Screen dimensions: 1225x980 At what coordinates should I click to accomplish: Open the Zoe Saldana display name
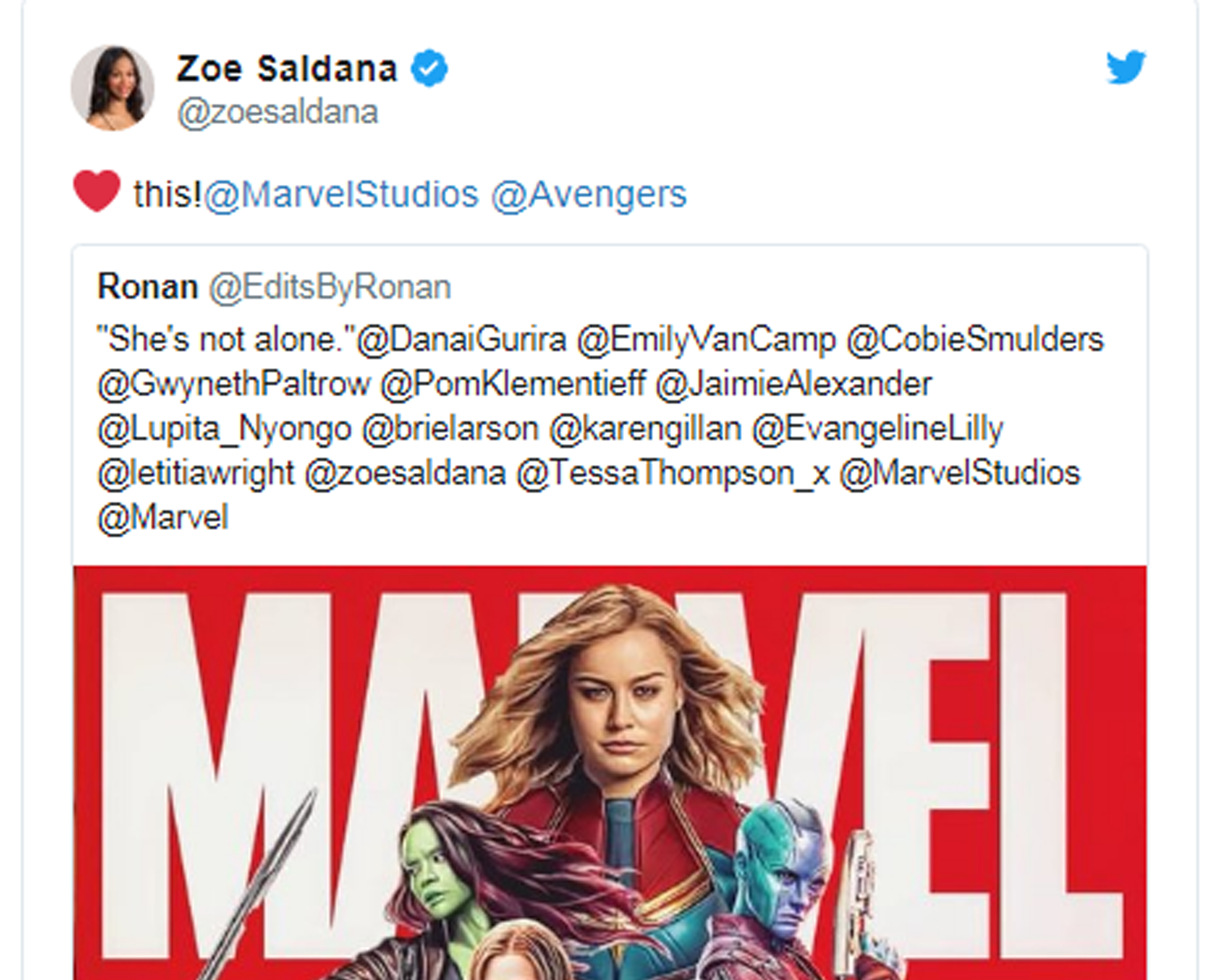[286, 69]
